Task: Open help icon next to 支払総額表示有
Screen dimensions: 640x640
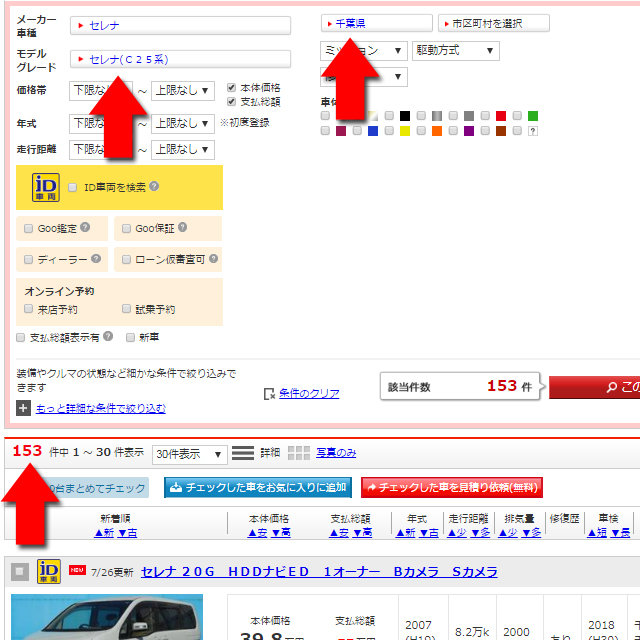Action: pyautogui.click(x=108, y=336)
